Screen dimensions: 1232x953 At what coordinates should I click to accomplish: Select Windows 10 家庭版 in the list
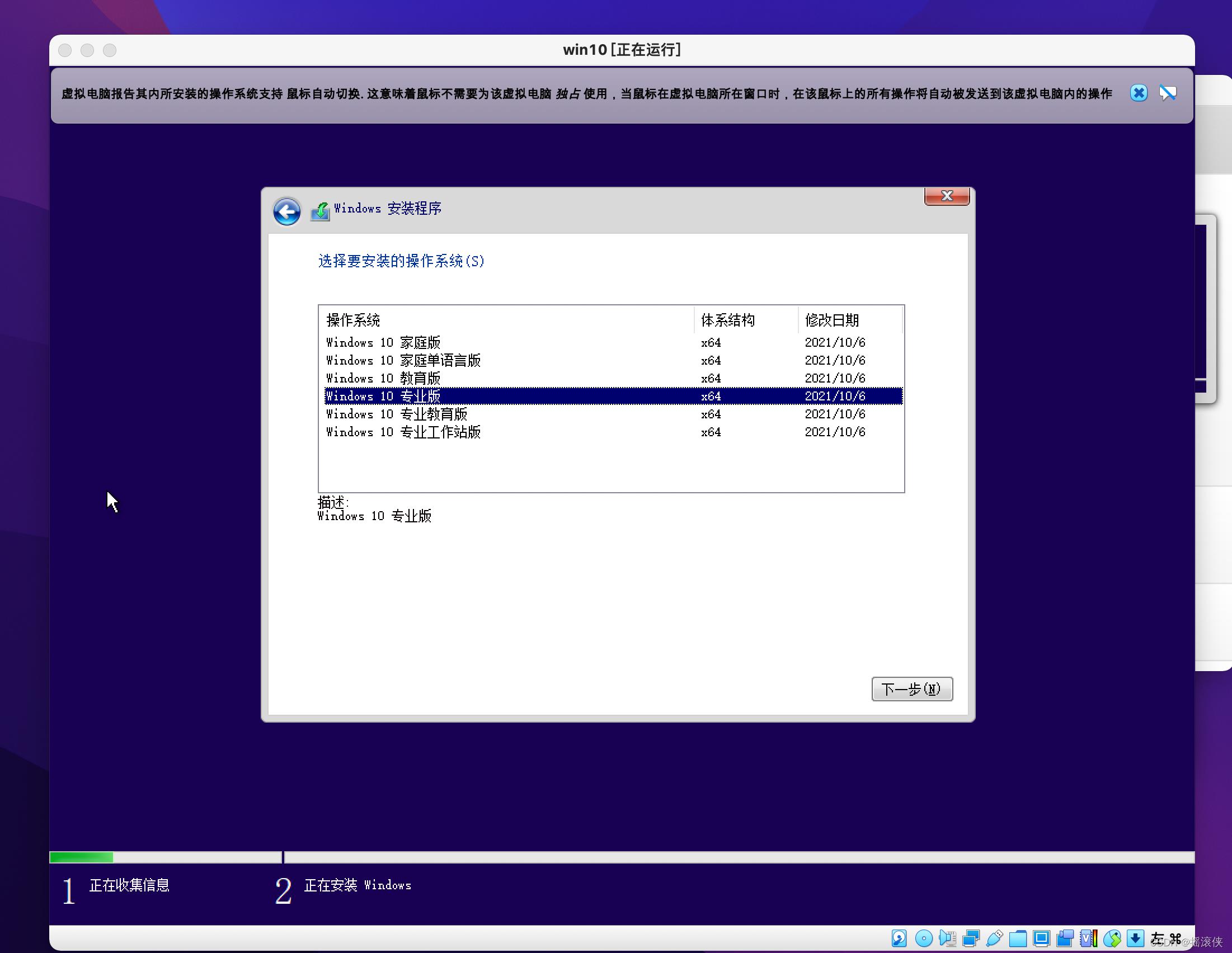click(x=613, y=342)
